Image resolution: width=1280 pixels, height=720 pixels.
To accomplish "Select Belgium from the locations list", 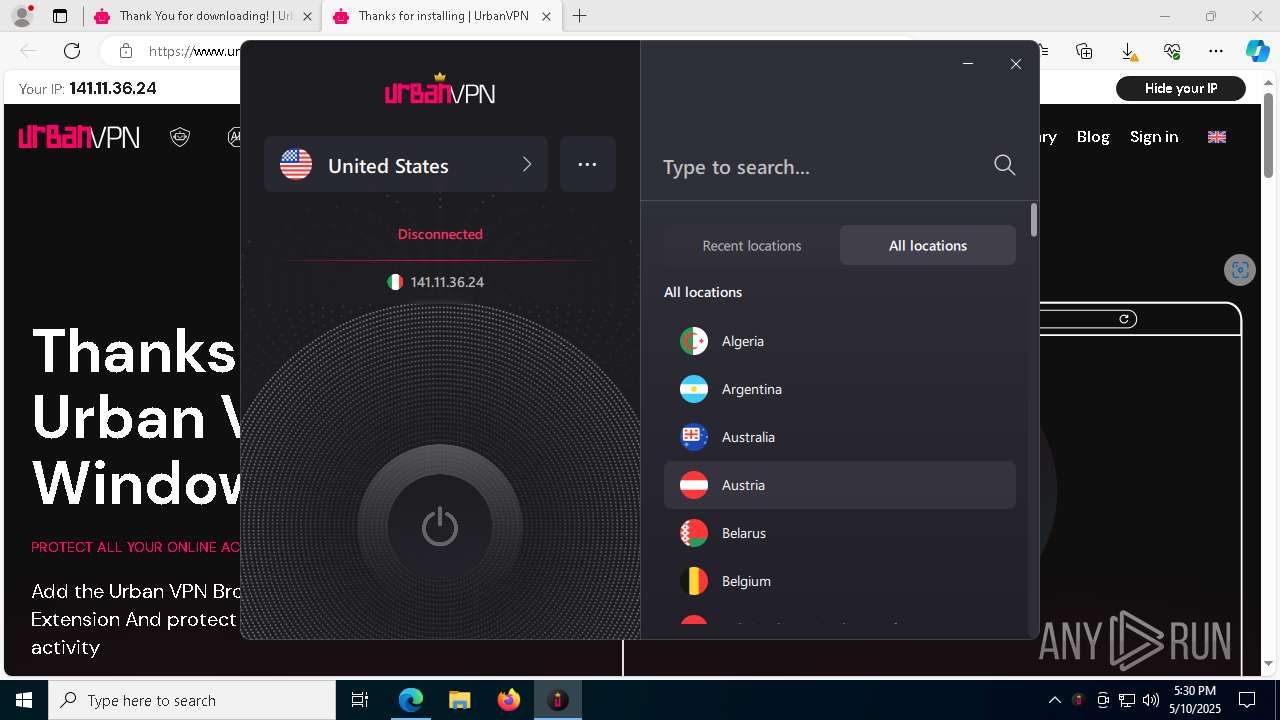I will 840,581.
